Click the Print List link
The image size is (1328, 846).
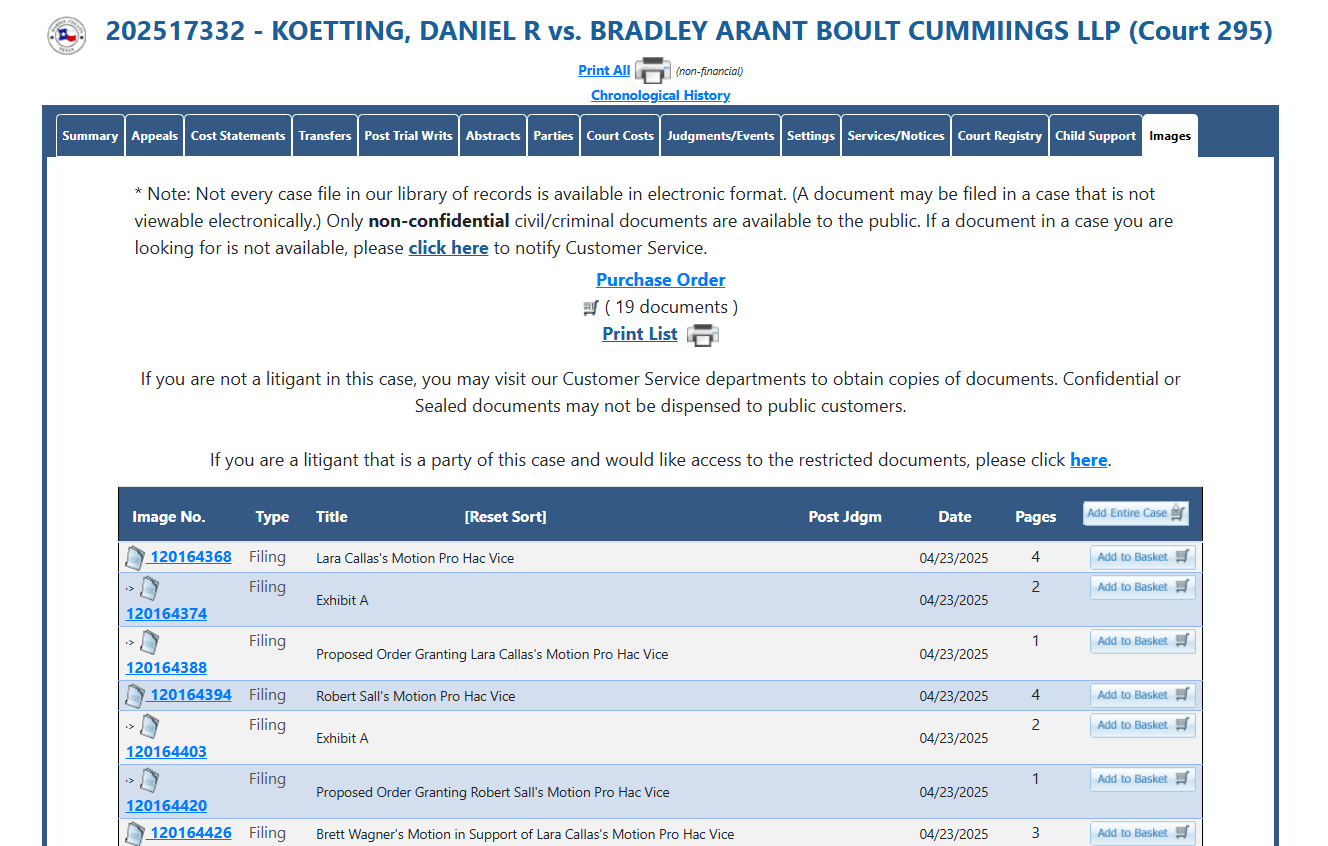pyautogui.click(x=640, y=334)
